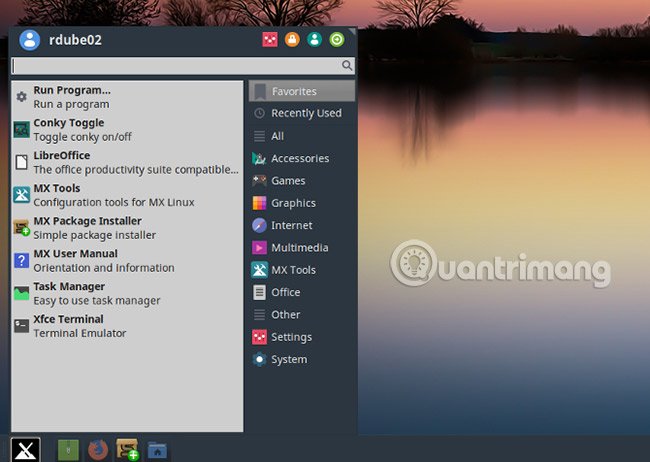Select the Internet category

tap(302, 226)
